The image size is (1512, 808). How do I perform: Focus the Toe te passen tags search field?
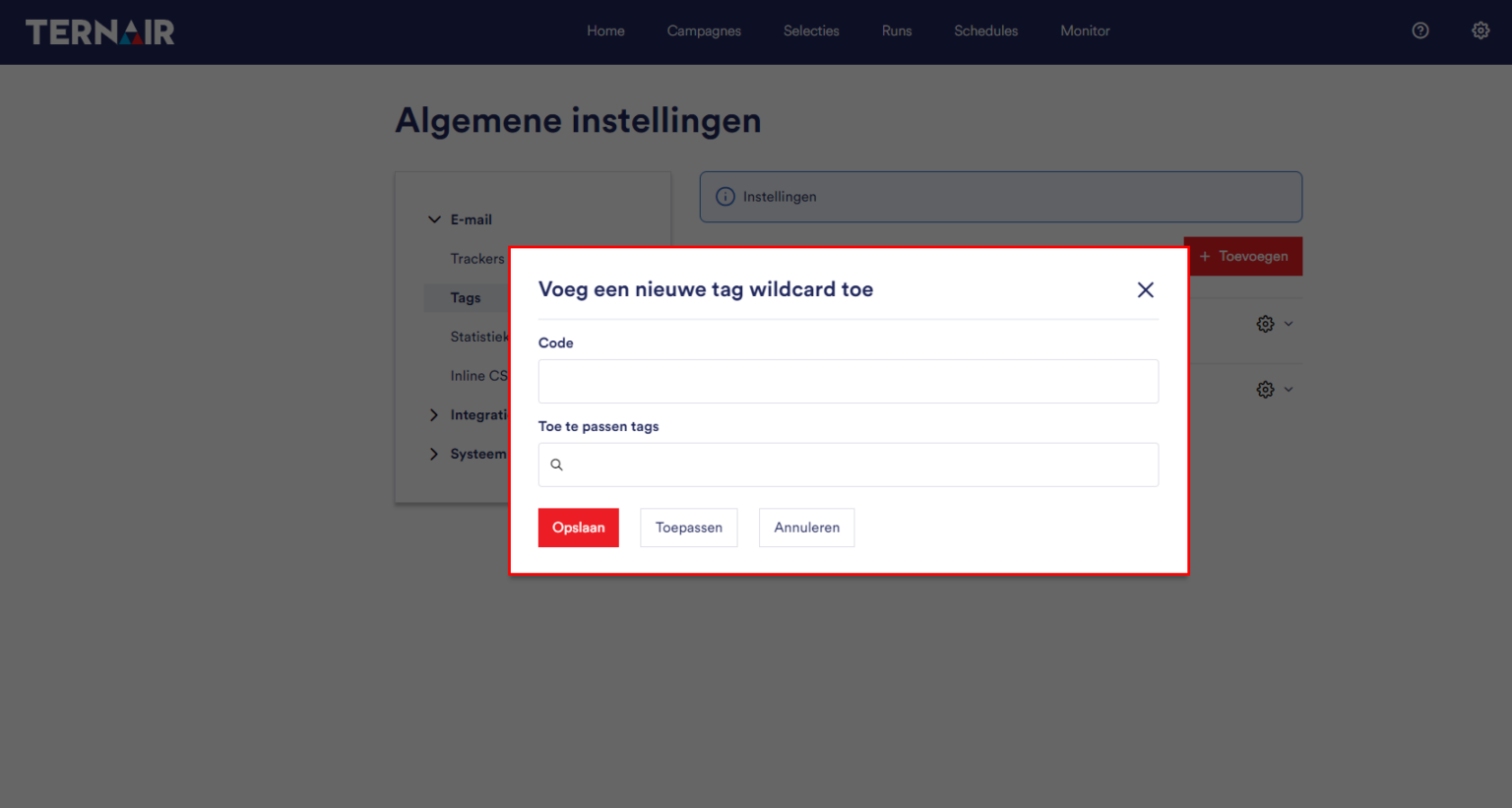click(x=849, y=465)
